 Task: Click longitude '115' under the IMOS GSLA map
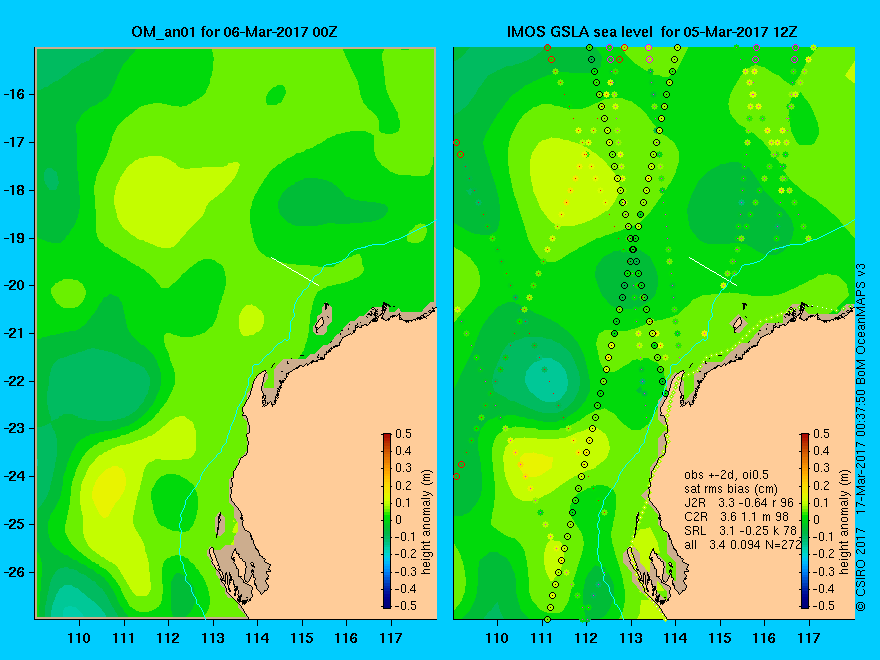click(719, 638)
